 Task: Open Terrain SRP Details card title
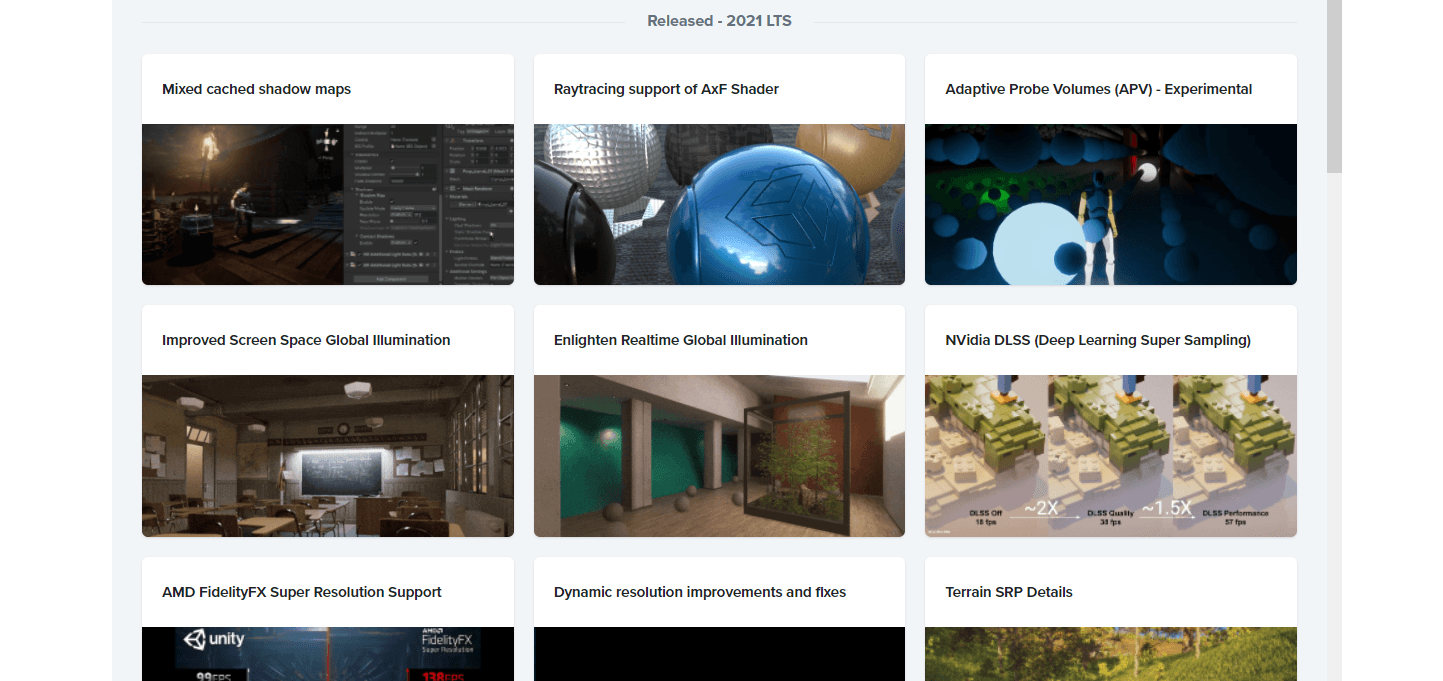(x=1009, y=592)
